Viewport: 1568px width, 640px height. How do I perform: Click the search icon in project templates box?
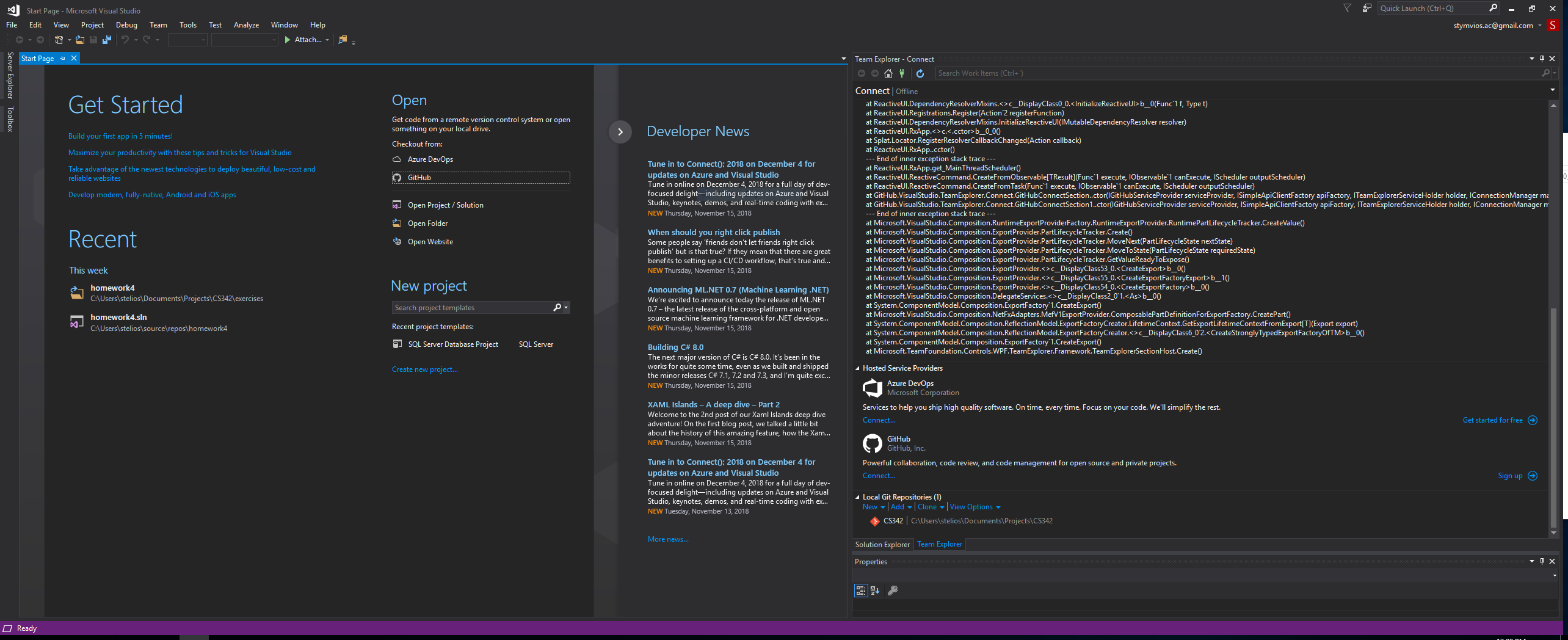point(557,308)
